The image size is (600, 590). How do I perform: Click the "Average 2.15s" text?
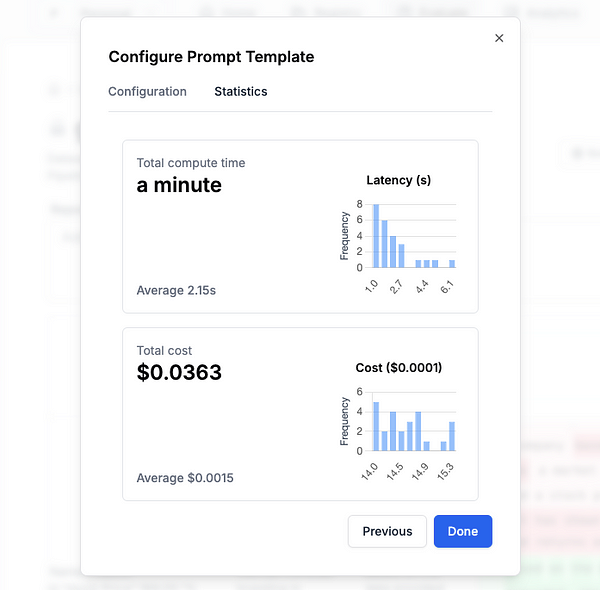pos(176,290)
